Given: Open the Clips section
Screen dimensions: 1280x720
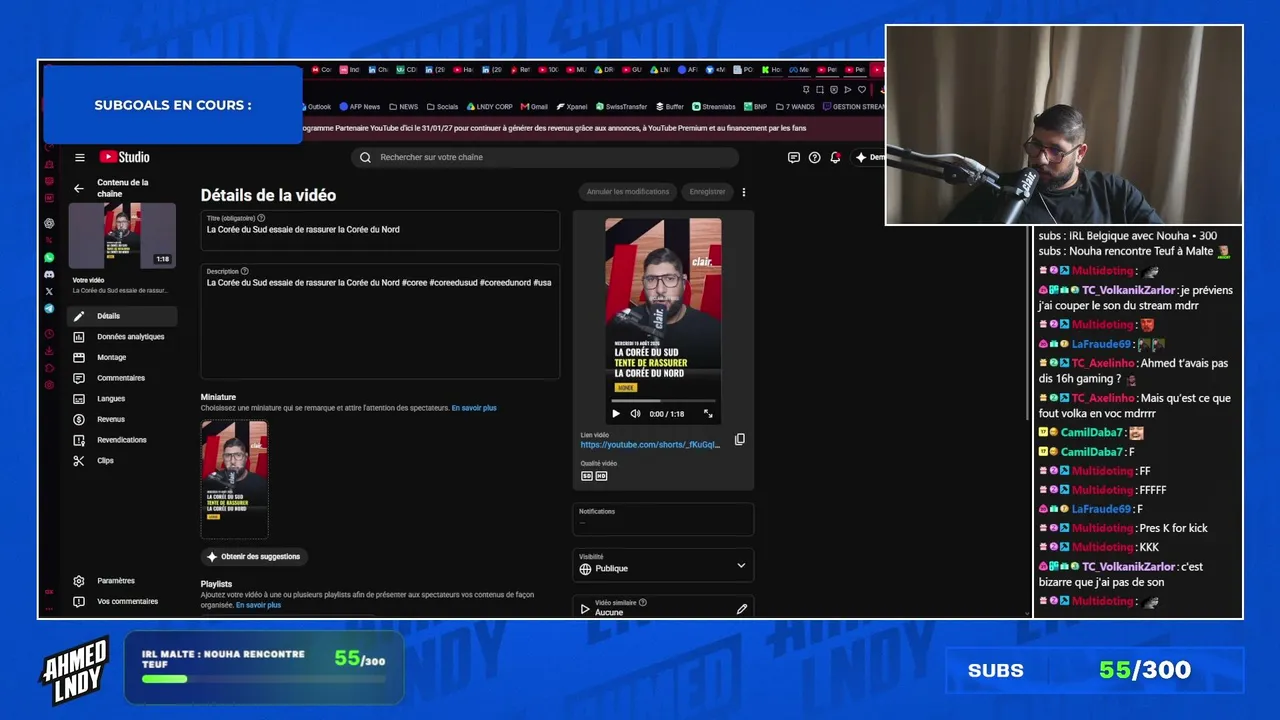Looking at the screenshot, I should point(122,461).
